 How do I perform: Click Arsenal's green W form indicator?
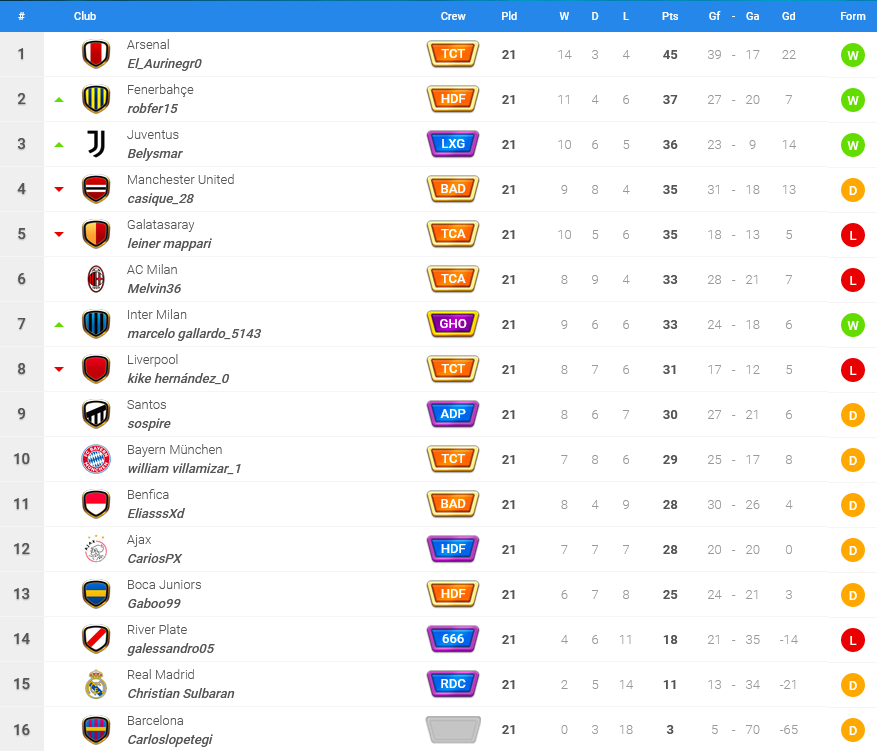[853, 55]
